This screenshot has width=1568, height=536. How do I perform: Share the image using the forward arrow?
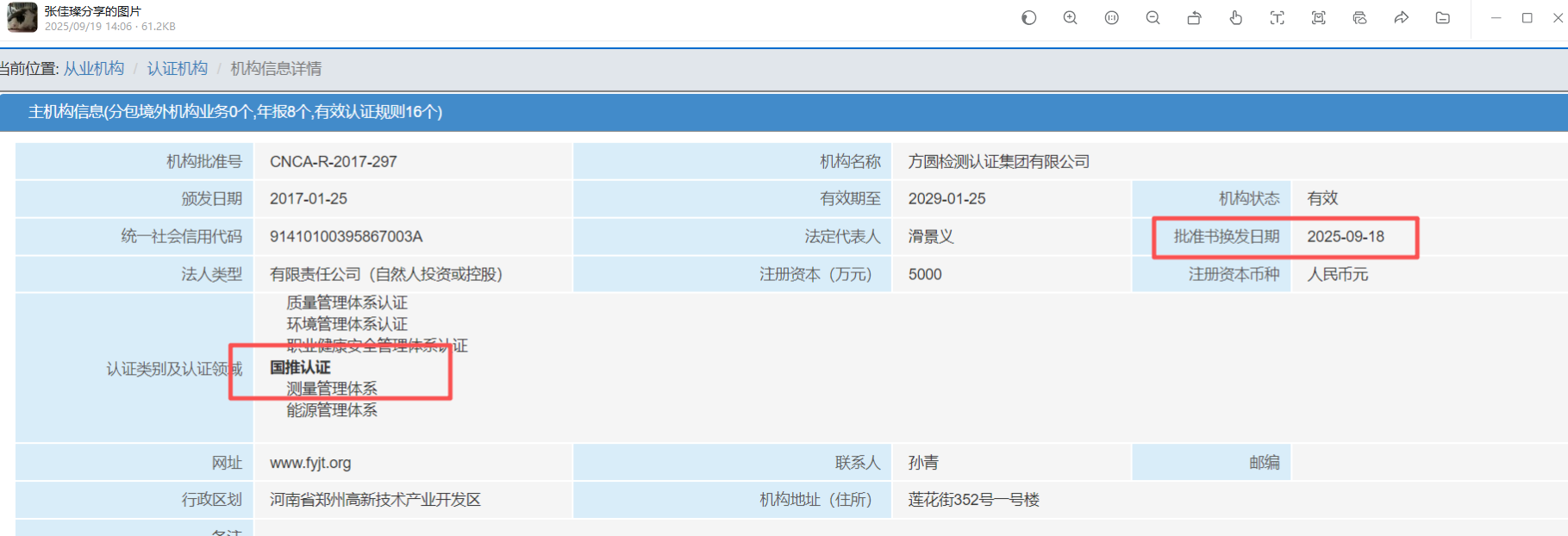tap(1401, 18)
